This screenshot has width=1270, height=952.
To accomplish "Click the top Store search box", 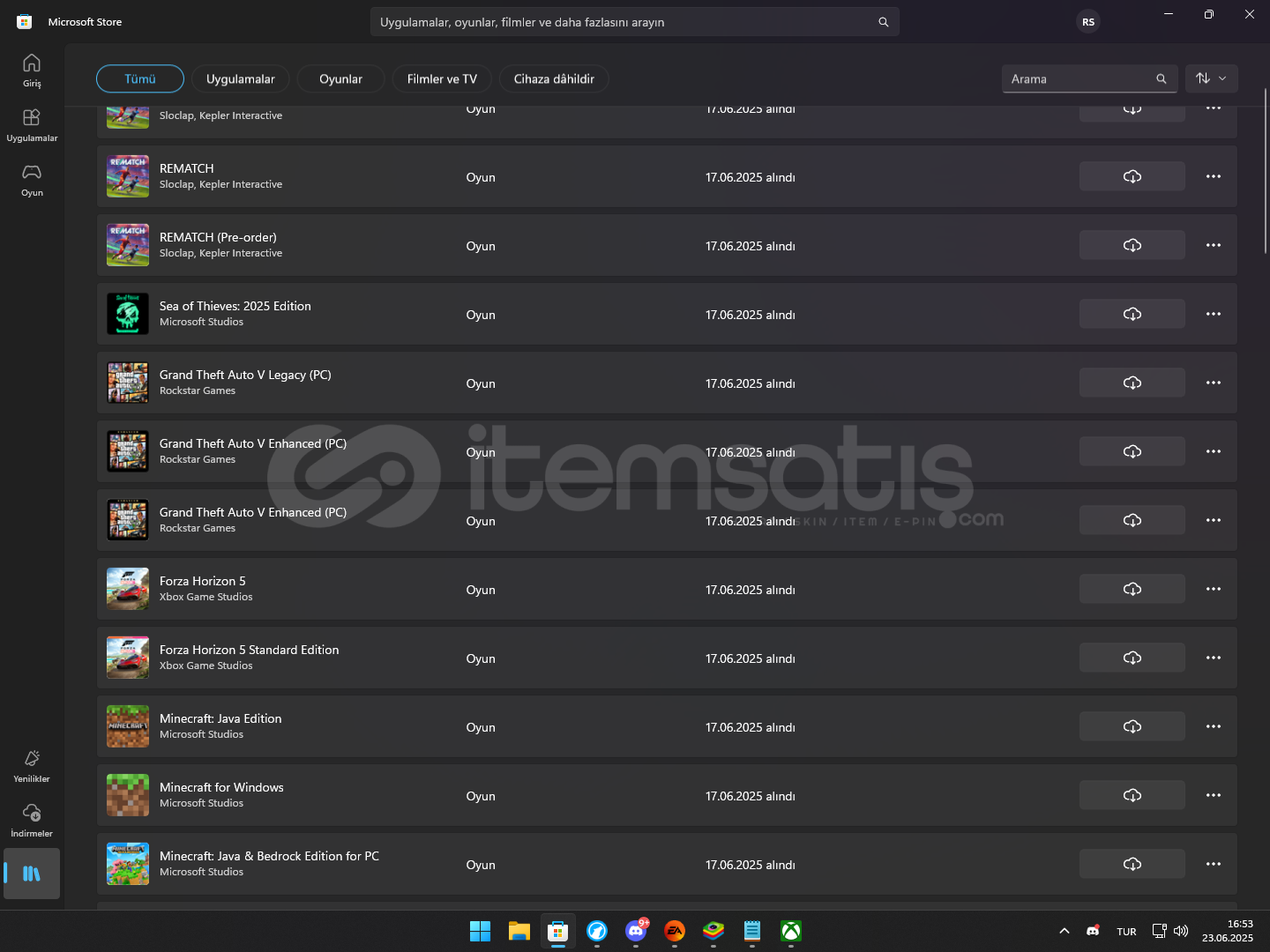I will [x=635, y=22].
